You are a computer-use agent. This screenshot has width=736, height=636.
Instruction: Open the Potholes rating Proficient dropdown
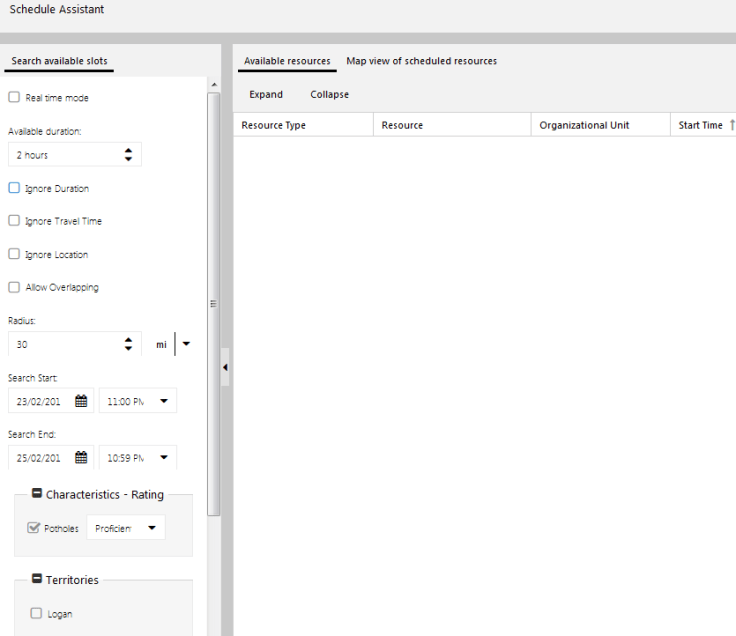pyautogui.click(x=152, y=528)
